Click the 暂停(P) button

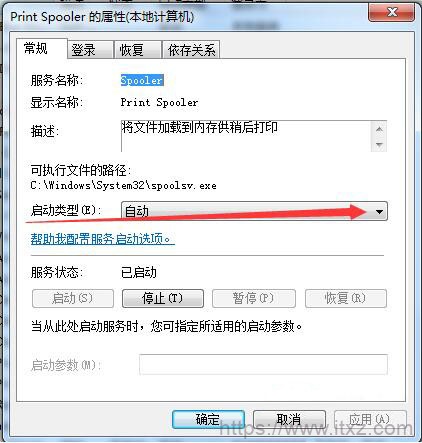click(x=254, y=298)
